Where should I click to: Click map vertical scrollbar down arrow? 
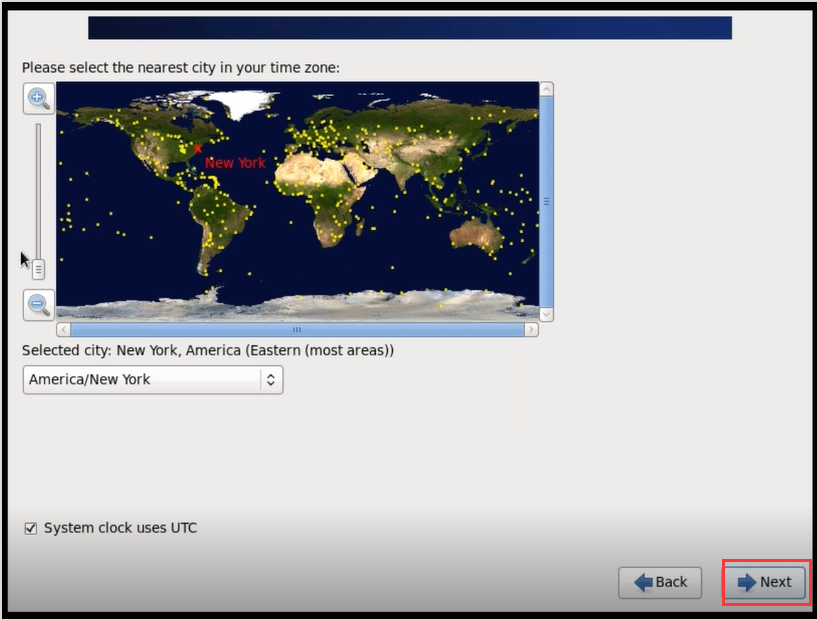point(546,314)
